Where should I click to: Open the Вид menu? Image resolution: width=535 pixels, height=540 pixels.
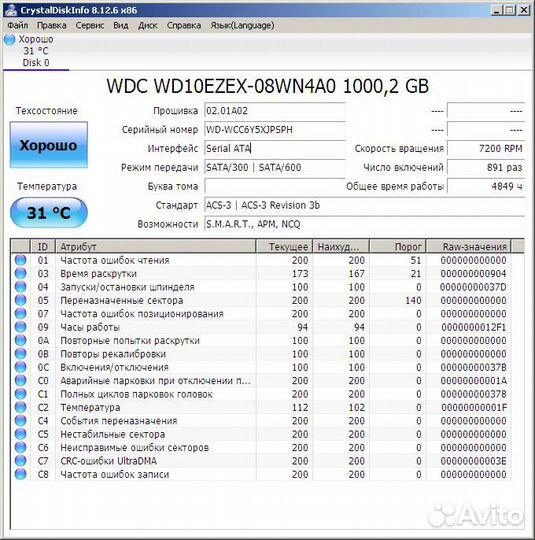coord(121,25)
